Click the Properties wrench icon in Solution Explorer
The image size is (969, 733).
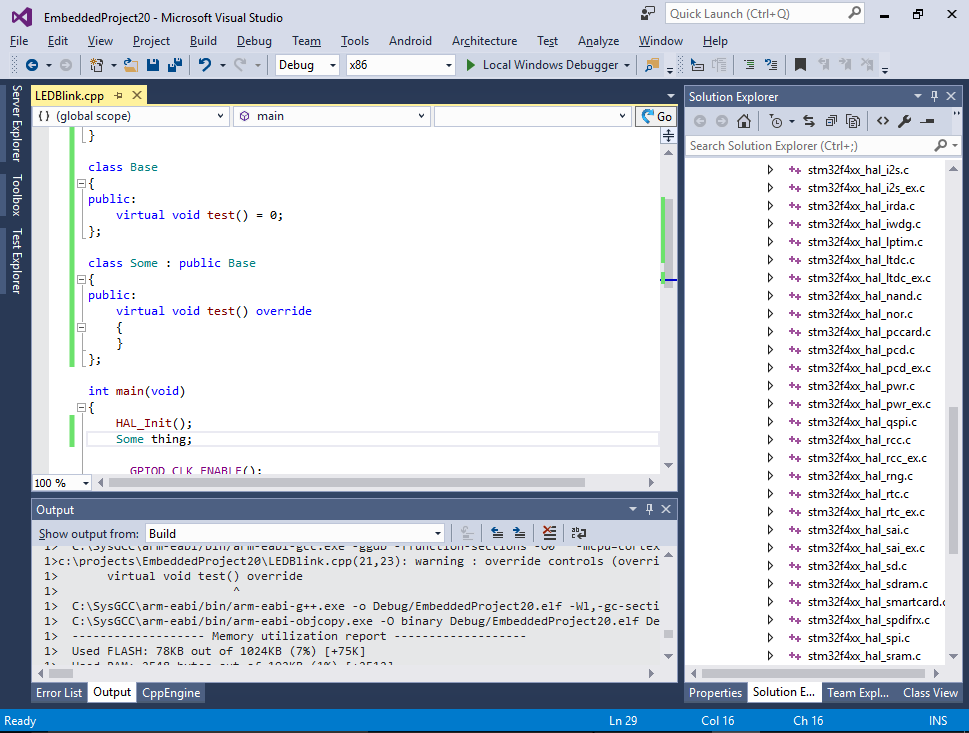coord(905,121)
